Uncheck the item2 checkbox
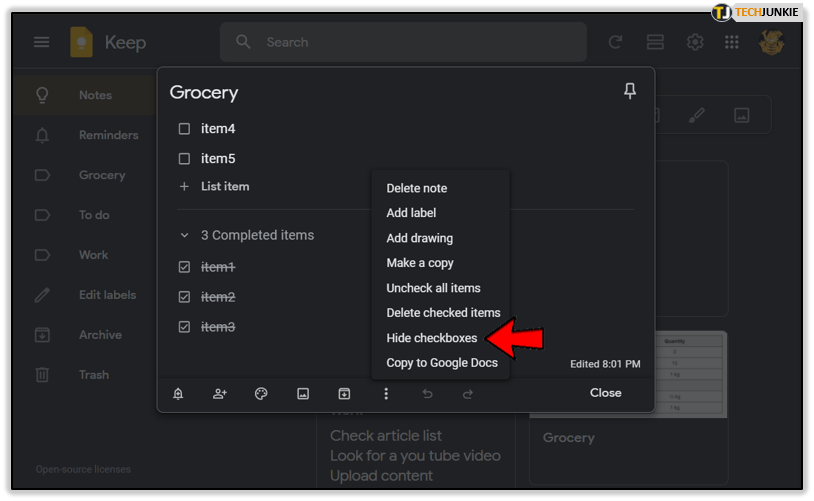Screen dimensions: 814x501 184,297
